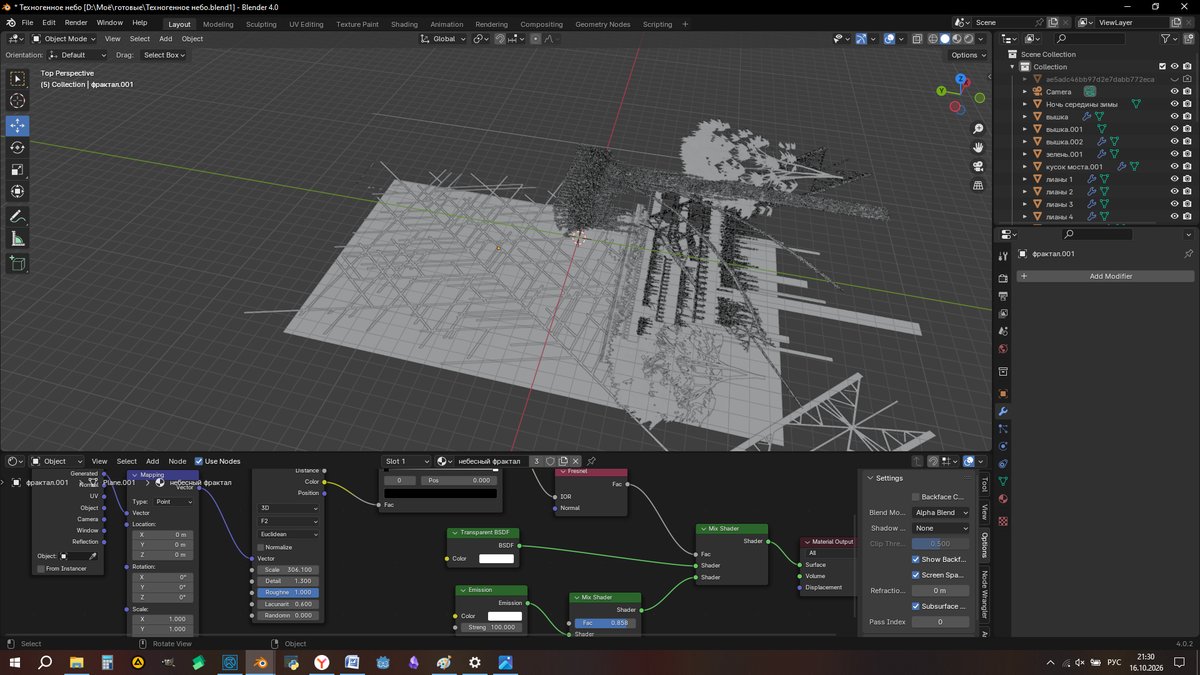The width and height of the screenshot is (1200, 675).
Task: Pick the Measure ruler tool
Action: click(18, 239)
